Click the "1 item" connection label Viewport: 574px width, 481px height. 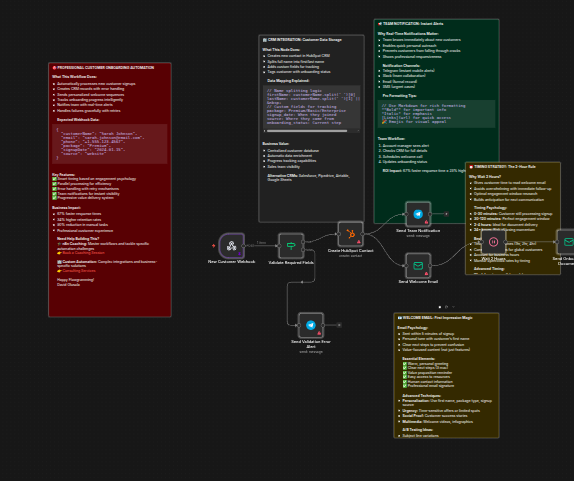click(x=261, y=243)
